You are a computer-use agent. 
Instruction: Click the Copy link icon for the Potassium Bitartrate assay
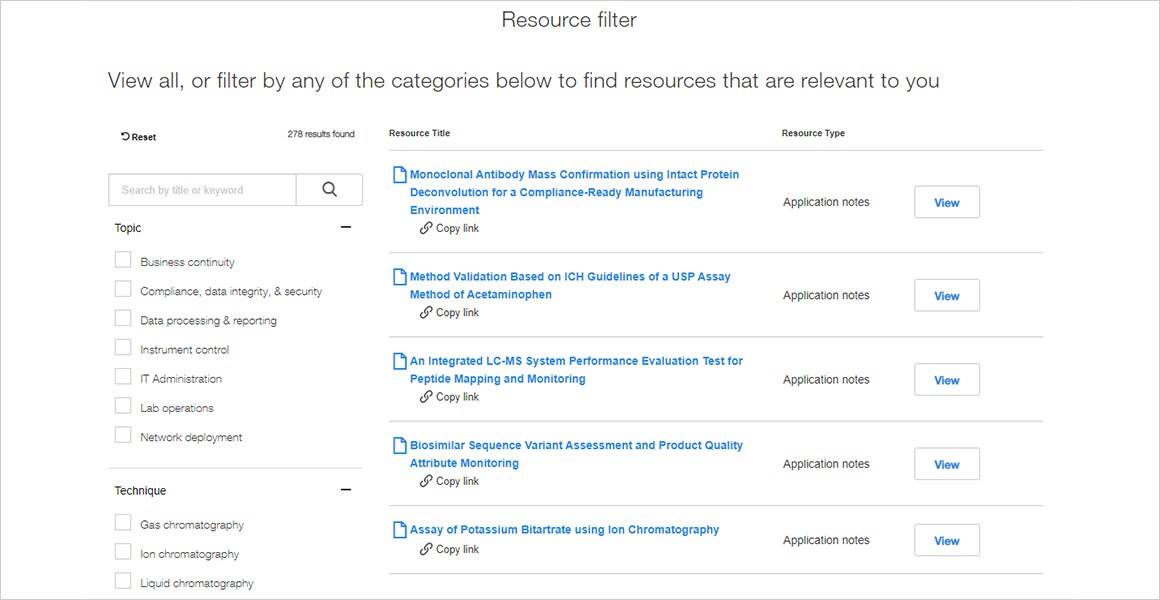click(424, 549)
